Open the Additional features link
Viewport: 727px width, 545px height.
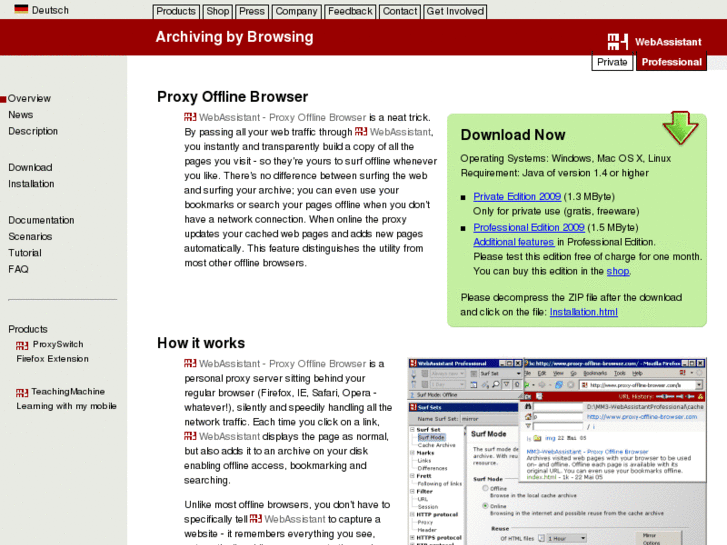pyautogui.click(x=513, y=242)
